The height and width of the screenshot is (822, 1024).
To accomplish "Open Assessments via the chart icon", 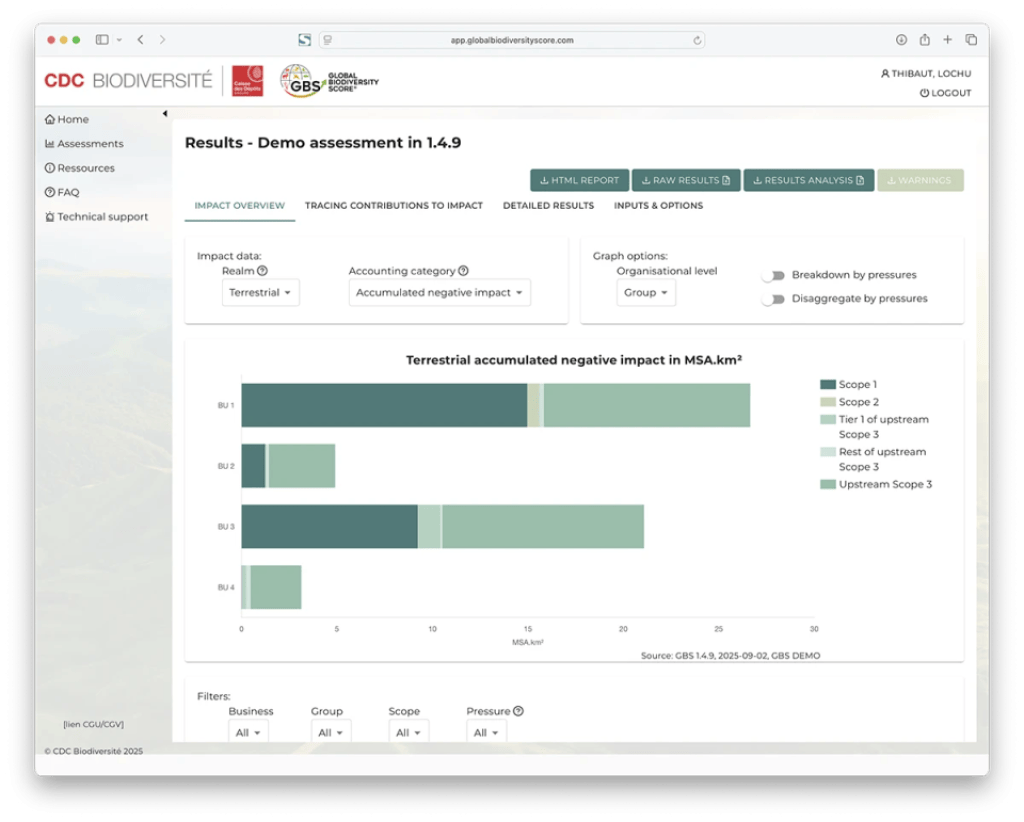I will (49, 143).
